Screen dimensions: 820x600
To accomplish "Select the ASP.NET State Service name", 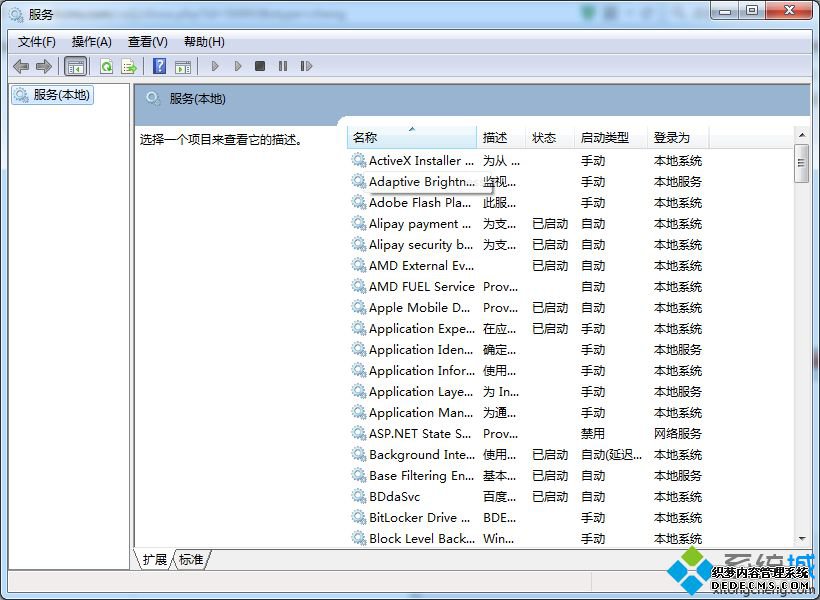I will point(420,434).
